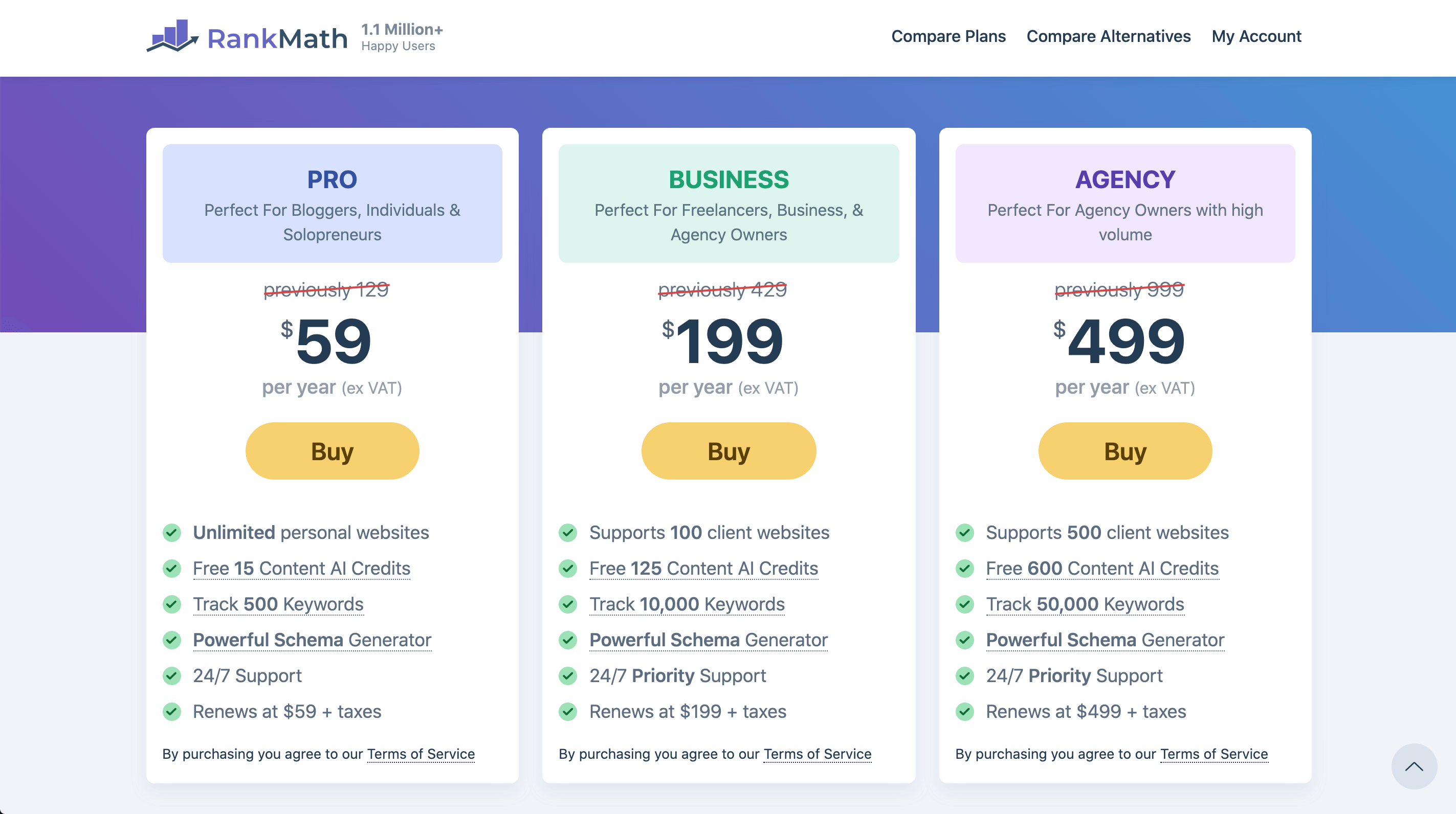
Task: Click 'previously 999' strikethrough price
Action: 1119,289
